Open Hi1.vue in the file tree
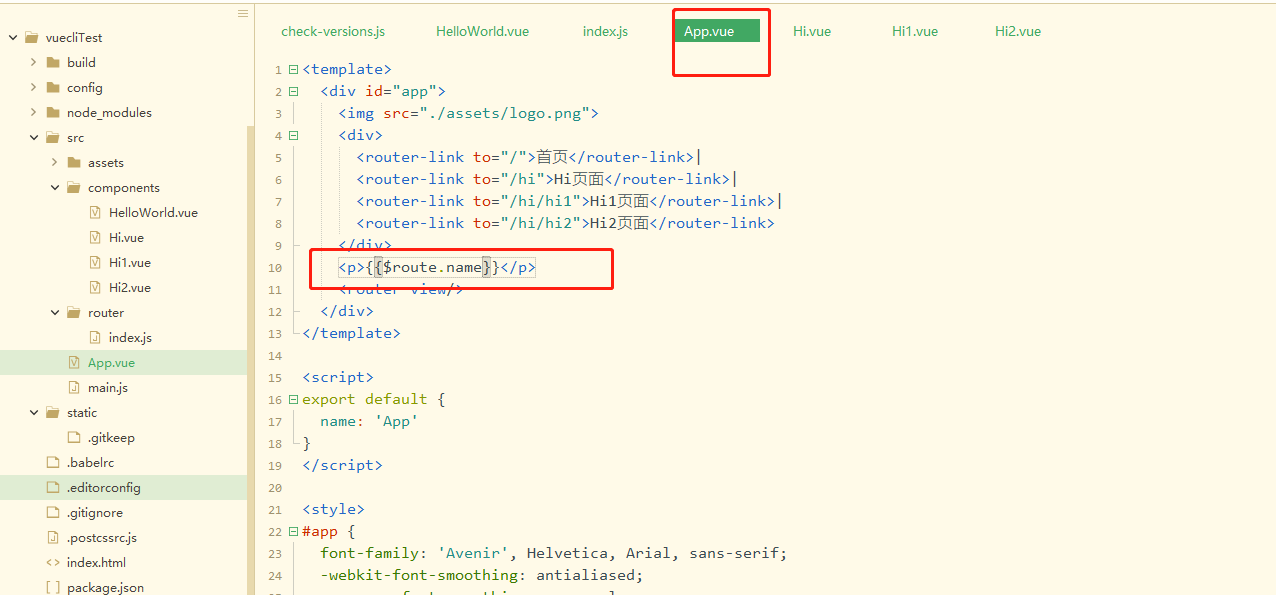The image size is (1276, 595). (130, 262)
